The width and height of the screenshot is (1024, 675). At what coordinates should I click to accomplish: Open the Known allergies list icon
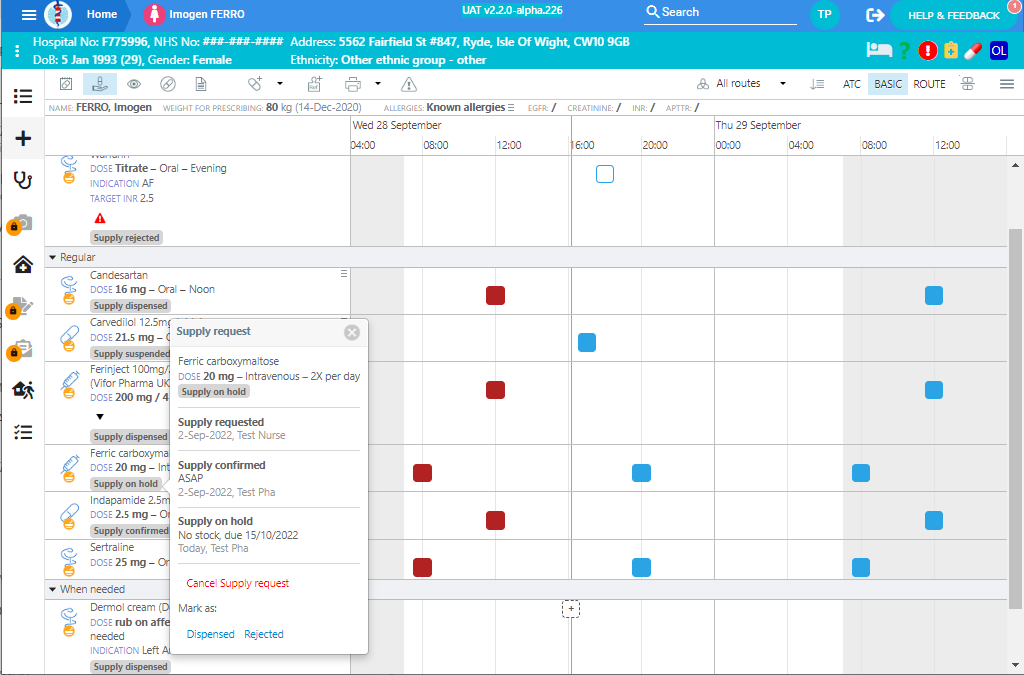coord(511,108)
